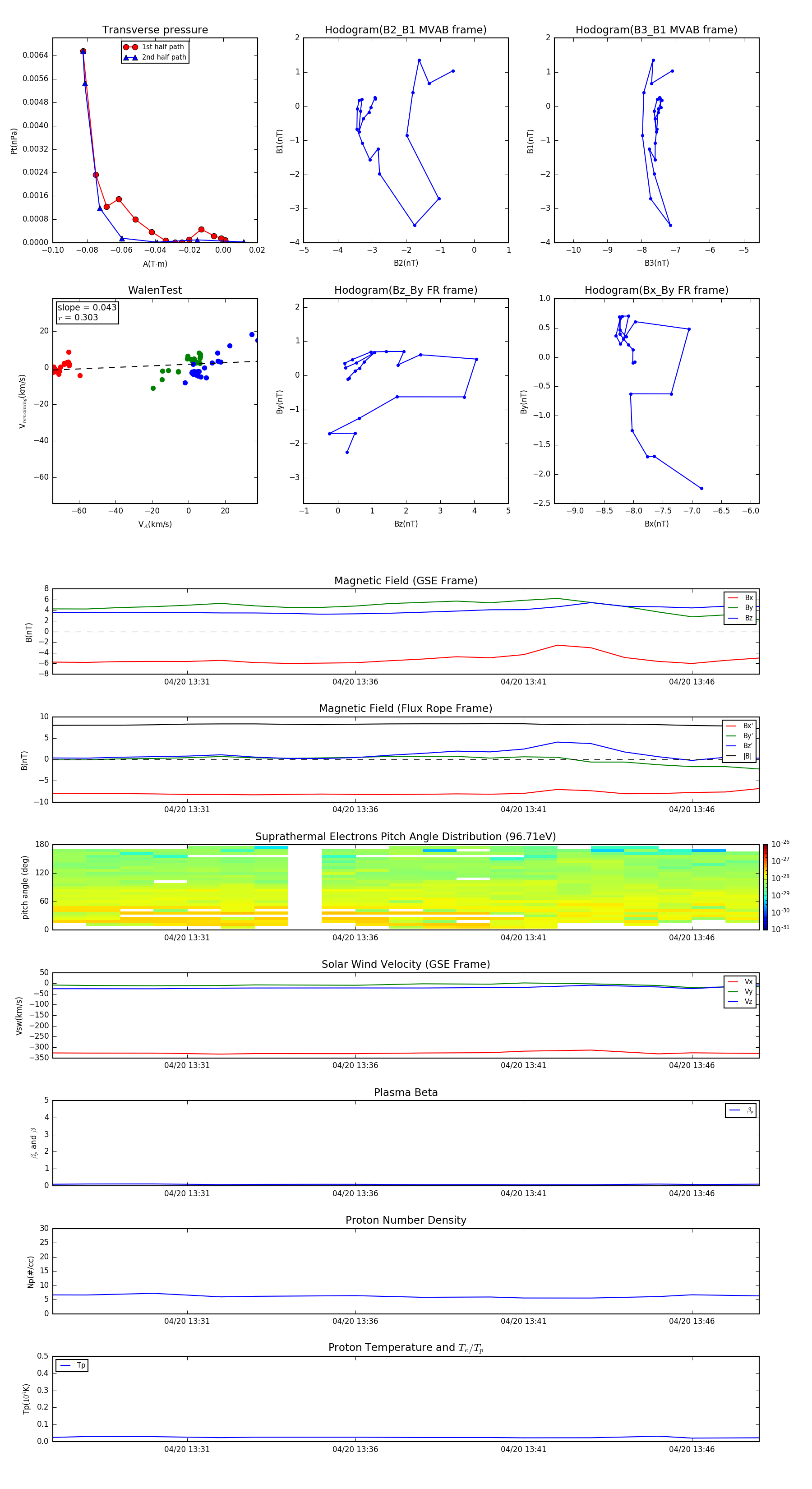Click the "Magnetic Field (Flux Rope Frame)" title

point(406,709)
